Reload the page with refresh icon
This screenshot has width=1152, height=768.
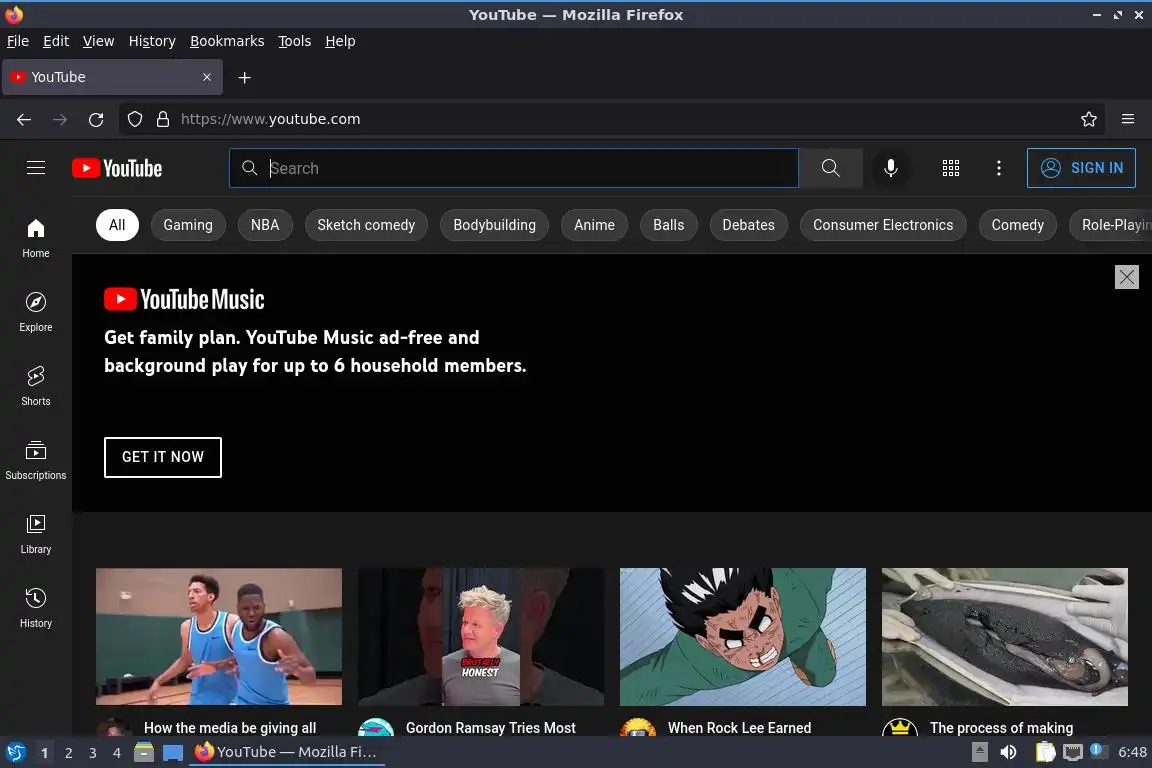tap(96, 119)
